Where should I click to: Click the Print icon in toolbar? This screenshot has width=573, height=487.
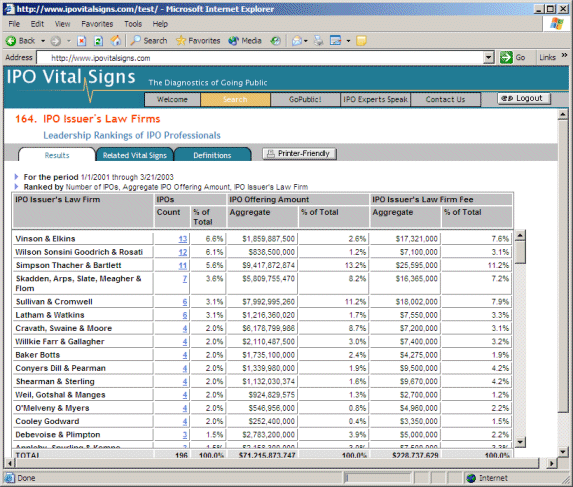[318, 41]
